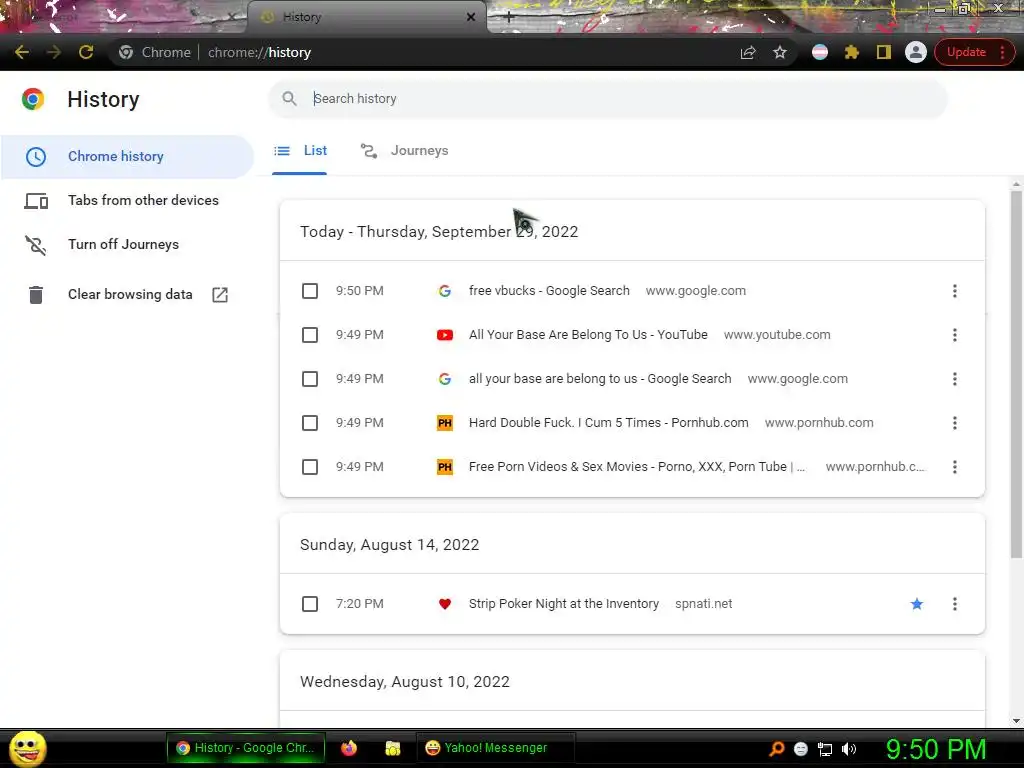
Task: Click the browser forward arrow
Action: 54,52
